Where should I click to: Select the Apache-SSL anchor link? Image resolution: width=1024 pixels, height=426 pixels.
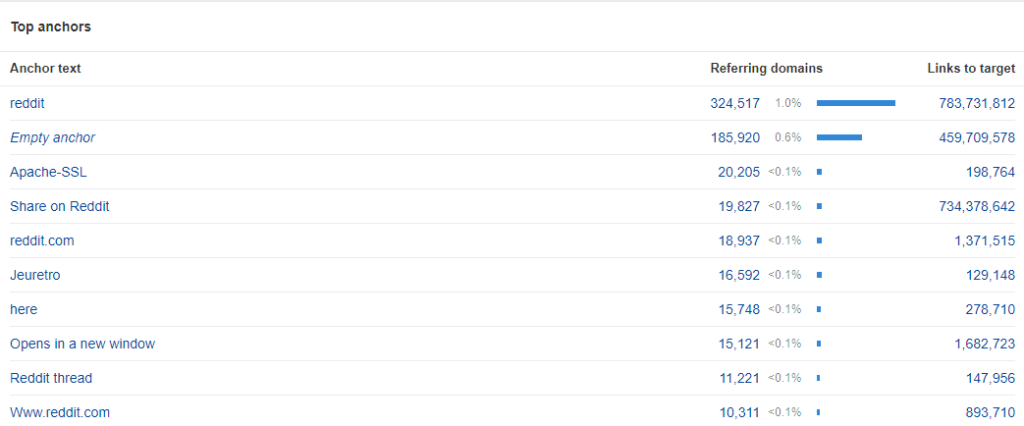click(x=48, y=172)
